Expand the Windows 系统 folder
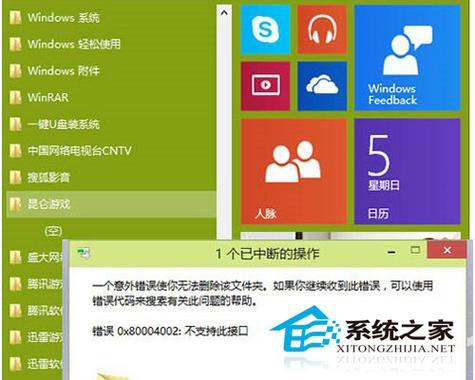The image size is (475, 380). click(x=111, y=17)
